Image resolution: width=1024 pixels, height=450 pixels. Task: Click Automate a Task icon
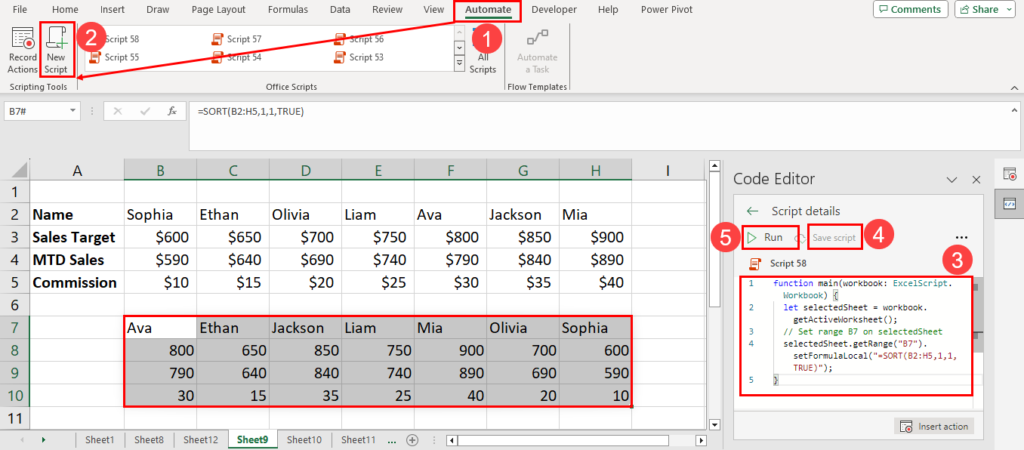pos(537,39)
